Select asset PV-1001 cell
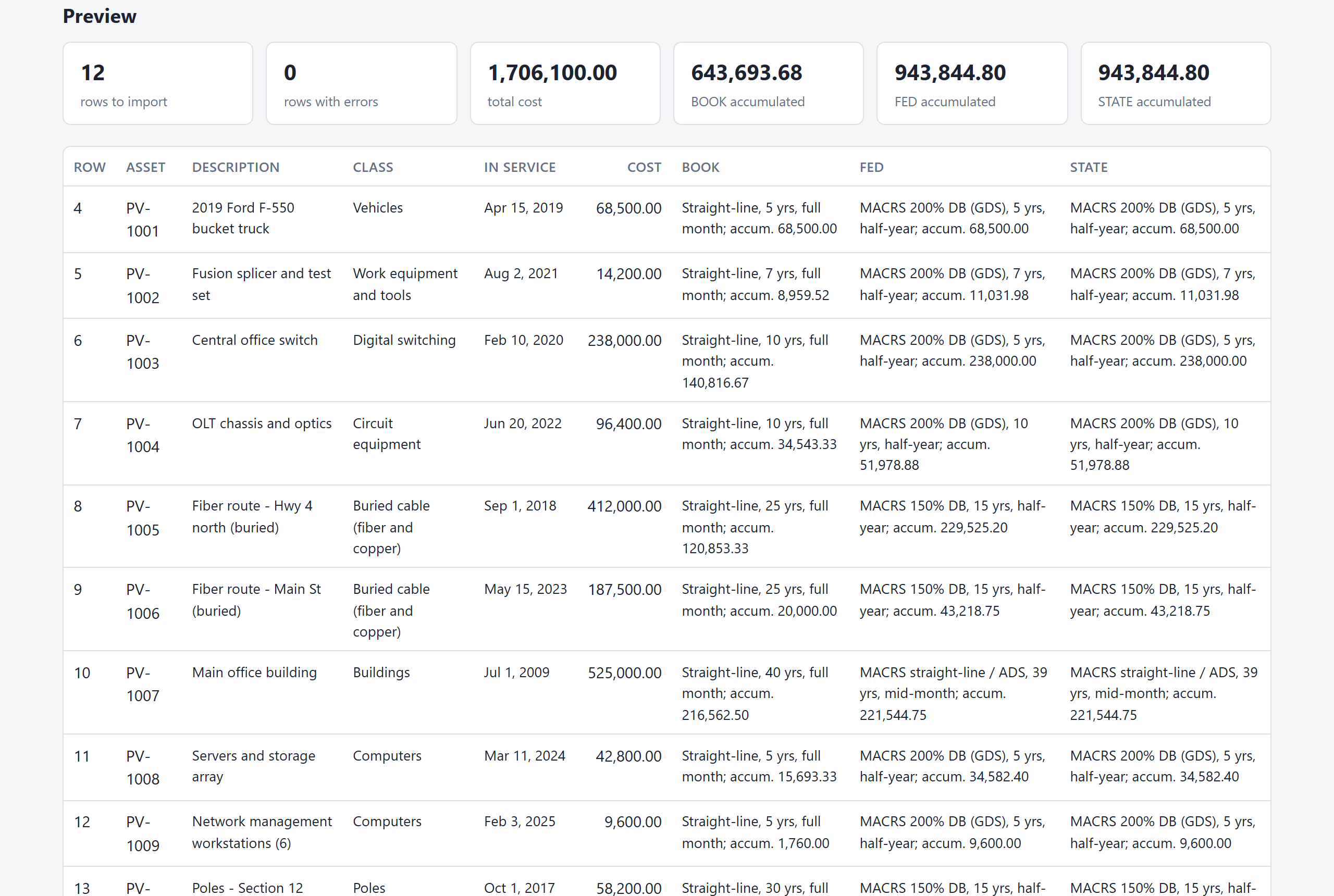This screenshot has width=1334, height=896. (x=143, y=219)
